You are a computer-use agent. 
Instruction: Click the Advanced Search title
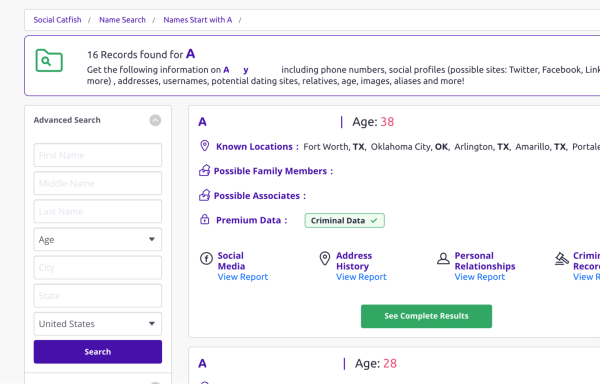coord(67,120)
